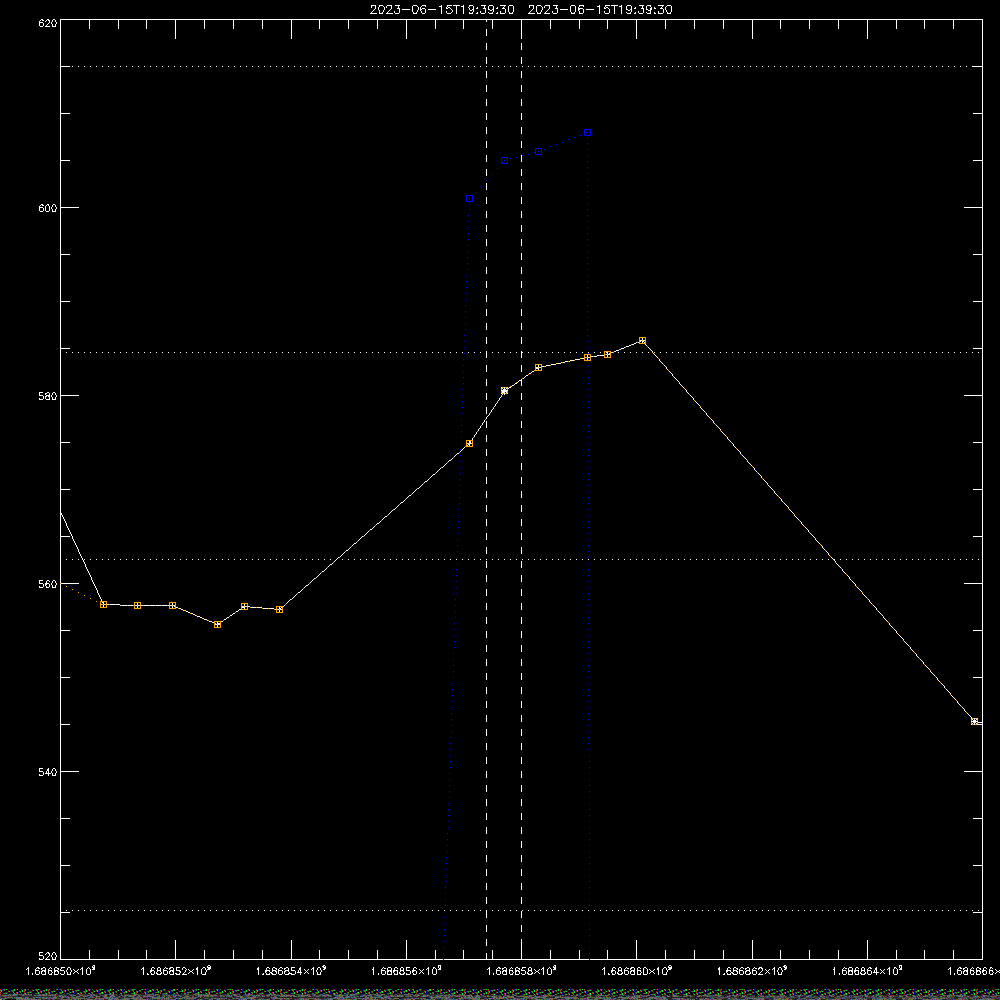Click the 1.686858×10⁹ x-axis label
Screen dimensions: 1000x1000
(522, 971)
